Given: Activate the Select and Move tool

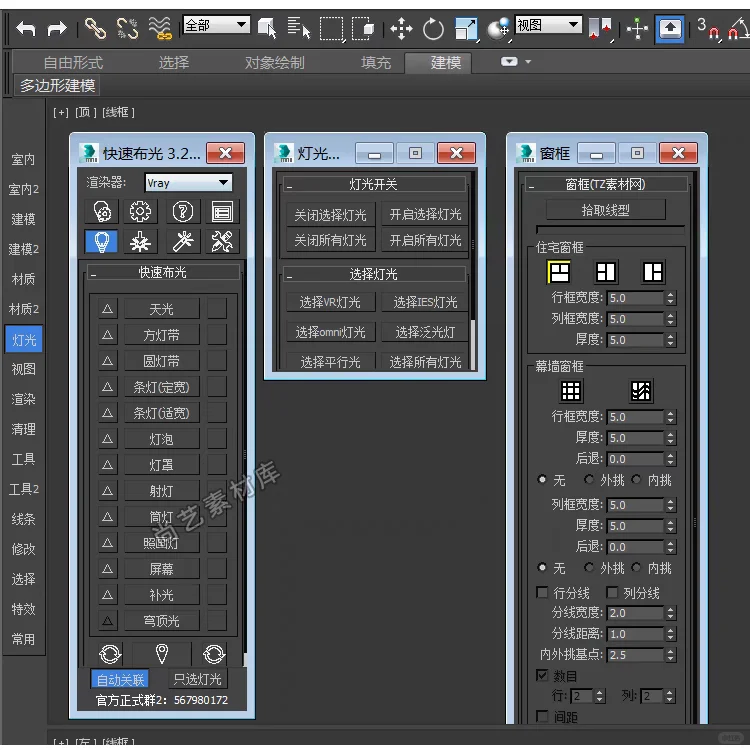Looking at the screenshot, I should (x=401, y=29).
